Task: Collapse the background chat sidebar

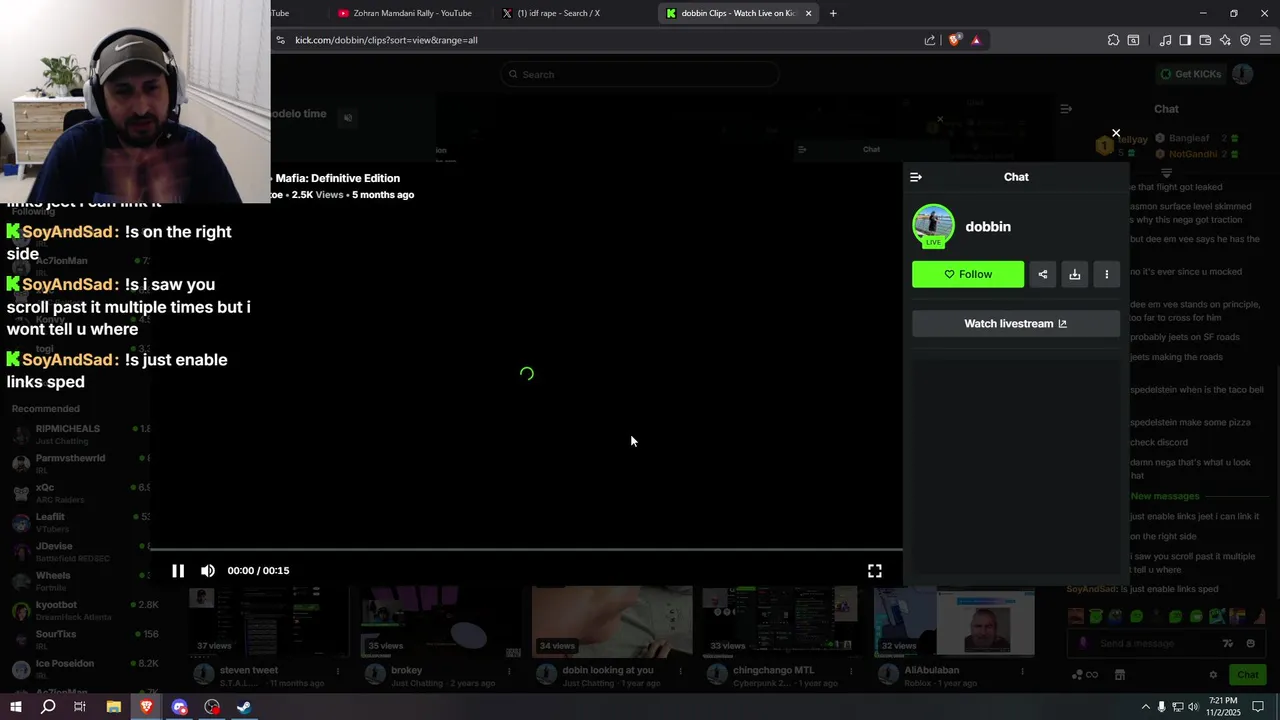Action: click(x=1066, y=109)
